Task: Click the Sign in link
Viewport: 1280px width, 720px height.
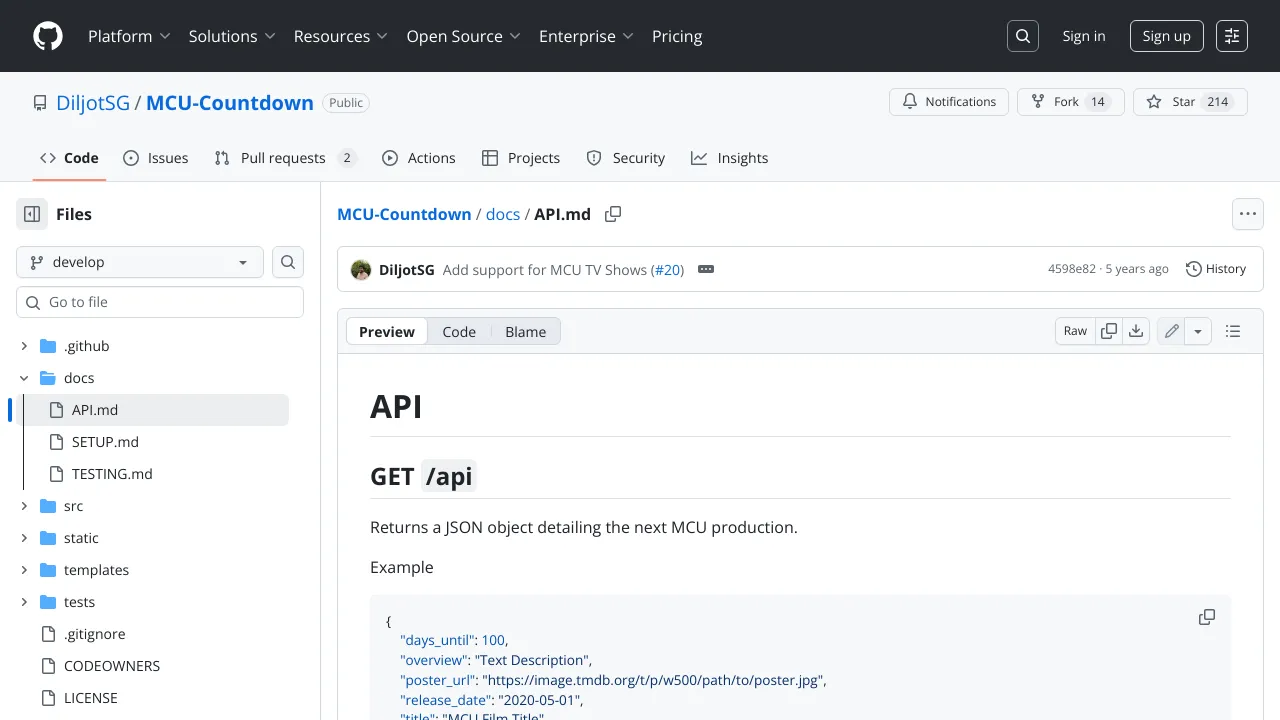Action: pos(1084,36)
